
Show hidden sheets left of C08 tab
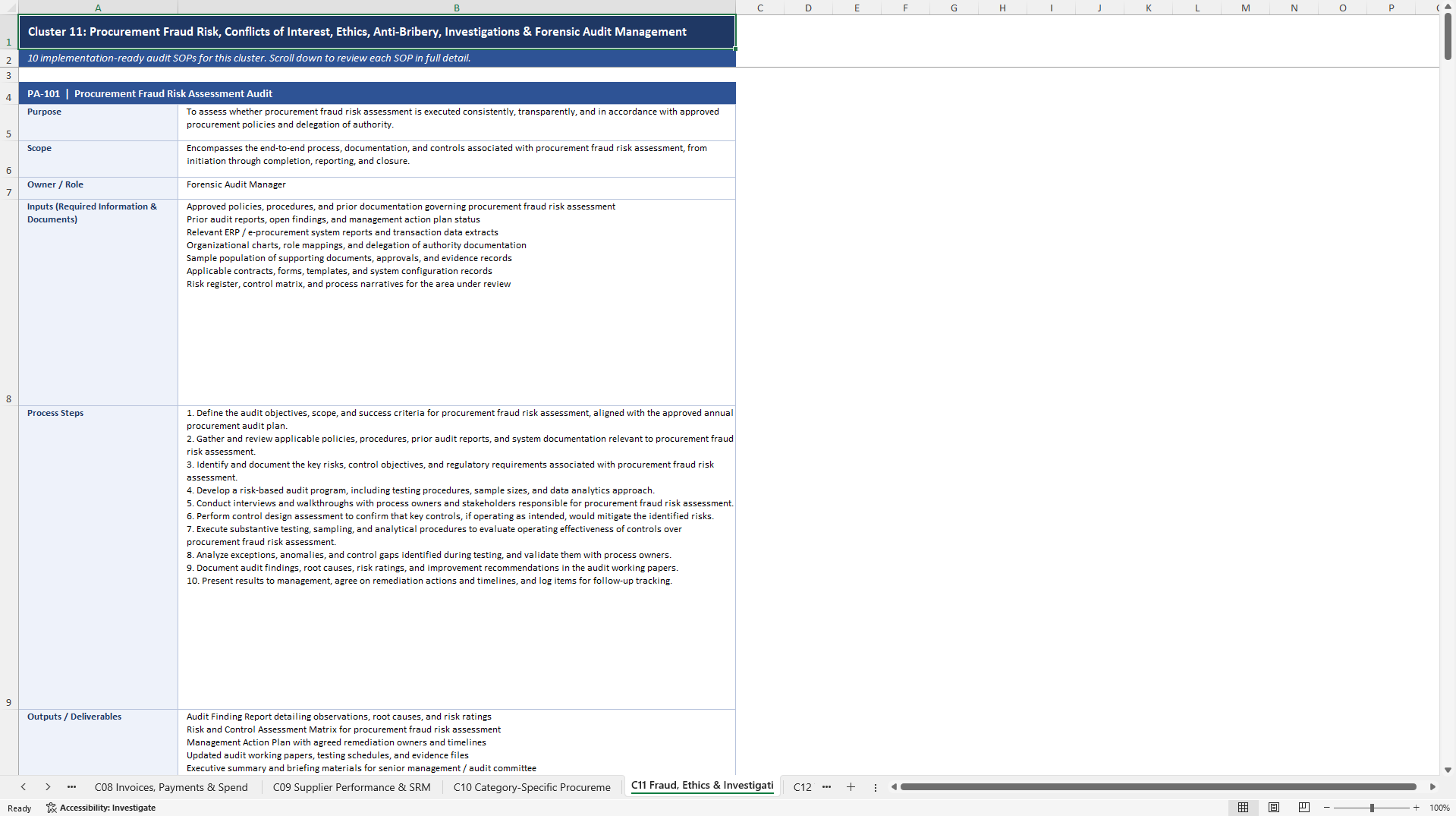click(71, 787)
